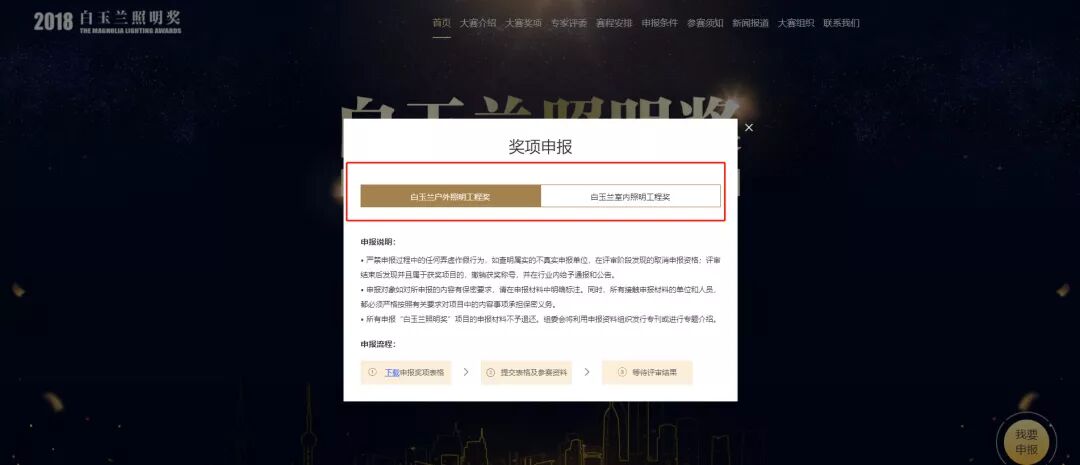Click the 2018 白玉兰照明奖 logo
This screenshot has height=465, width=1080.
(107, 21)
